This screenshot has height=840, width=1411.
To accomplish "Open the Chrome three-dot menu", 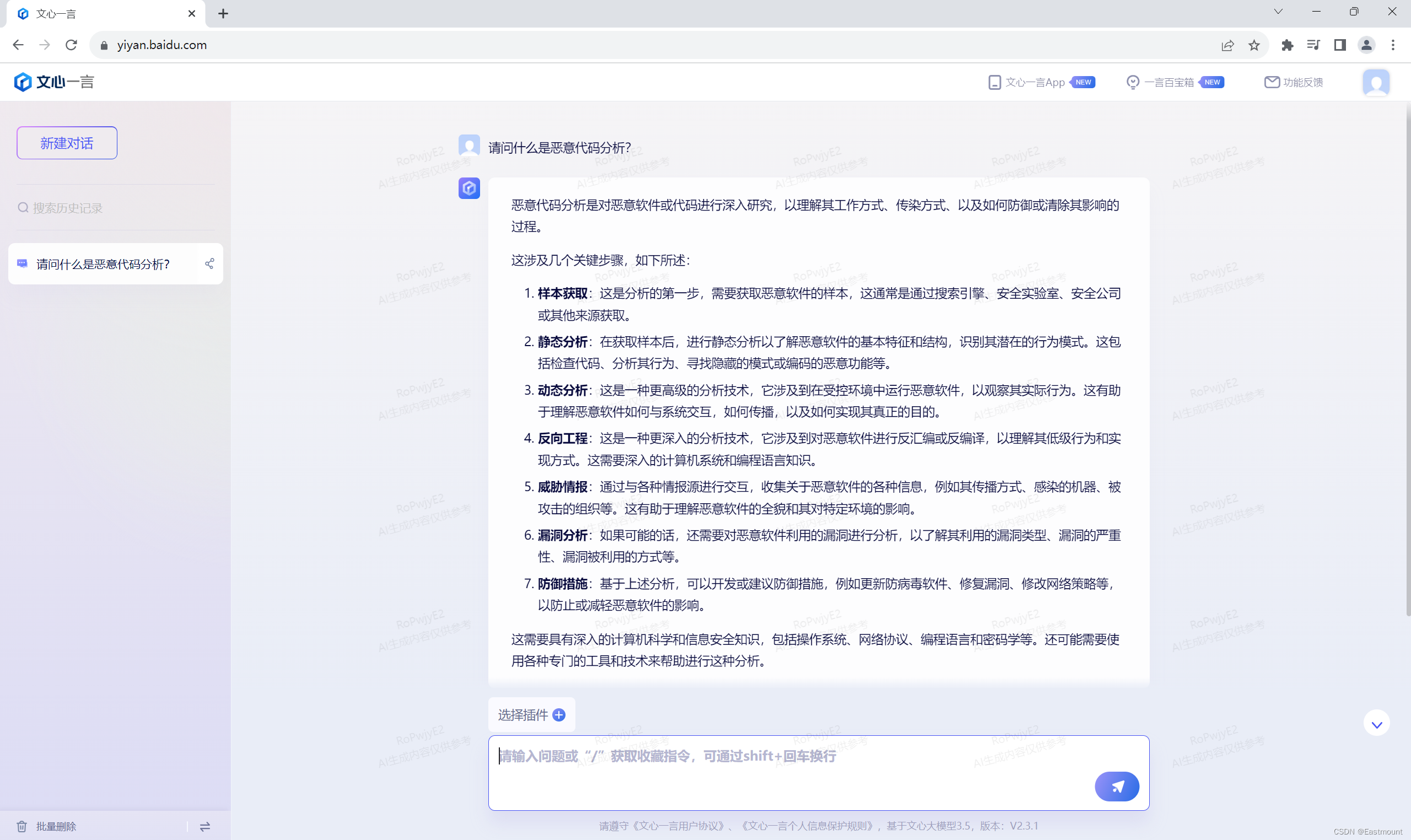I will pyautogui.click(x=1393, y=45).
